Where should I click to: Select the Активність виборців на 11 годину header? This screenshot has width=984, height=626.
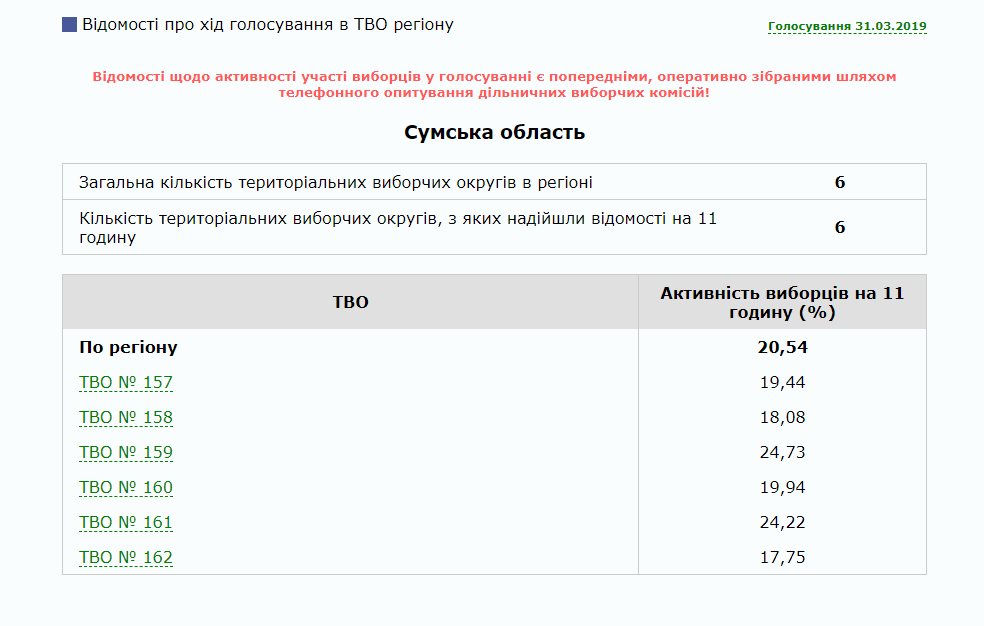[x=782, y=302]
